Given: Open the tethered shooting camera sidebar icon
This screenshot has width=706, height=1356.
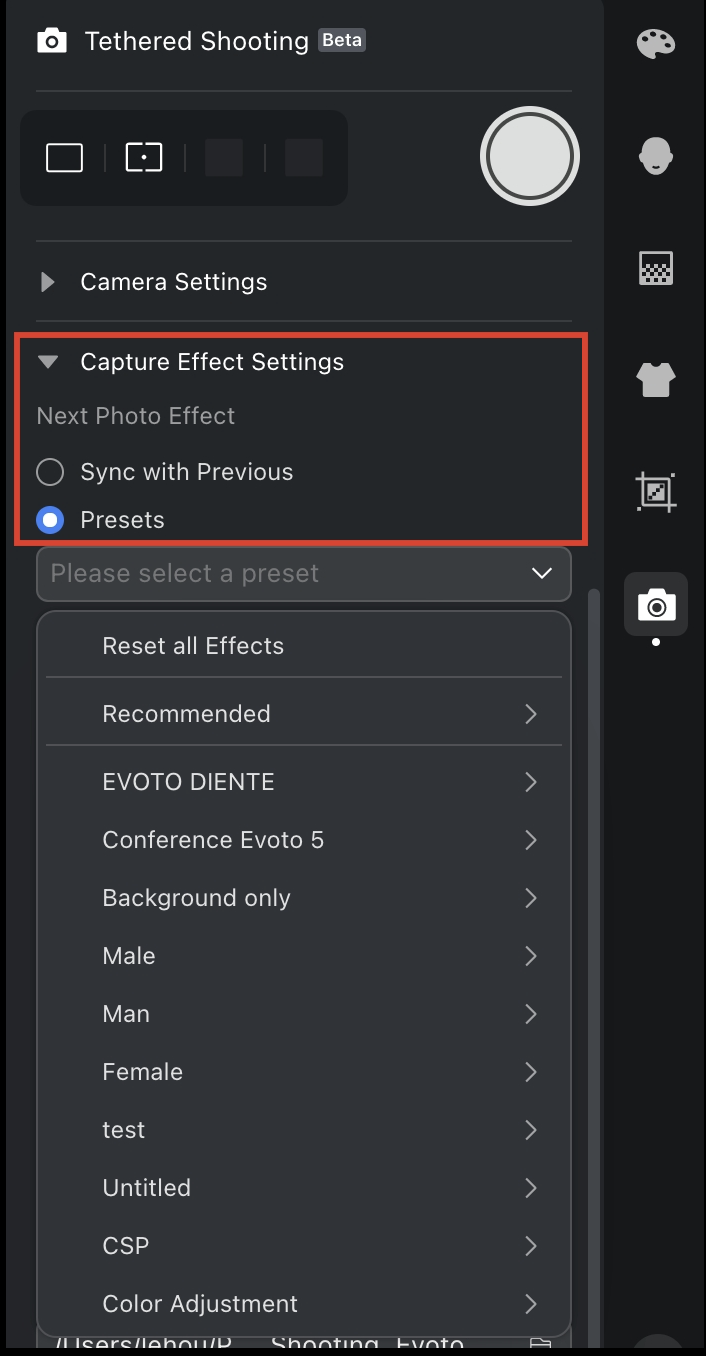Looking at the screenshot, I should click(656, 604).
